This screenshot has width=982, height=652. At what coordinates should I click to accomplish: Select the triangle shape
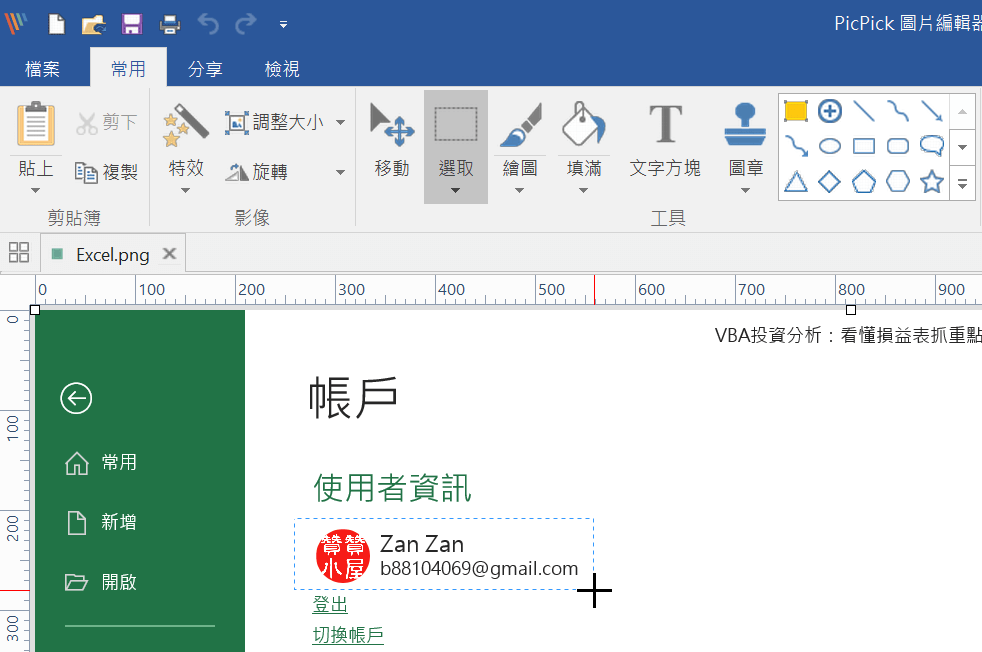pos(796,182)
